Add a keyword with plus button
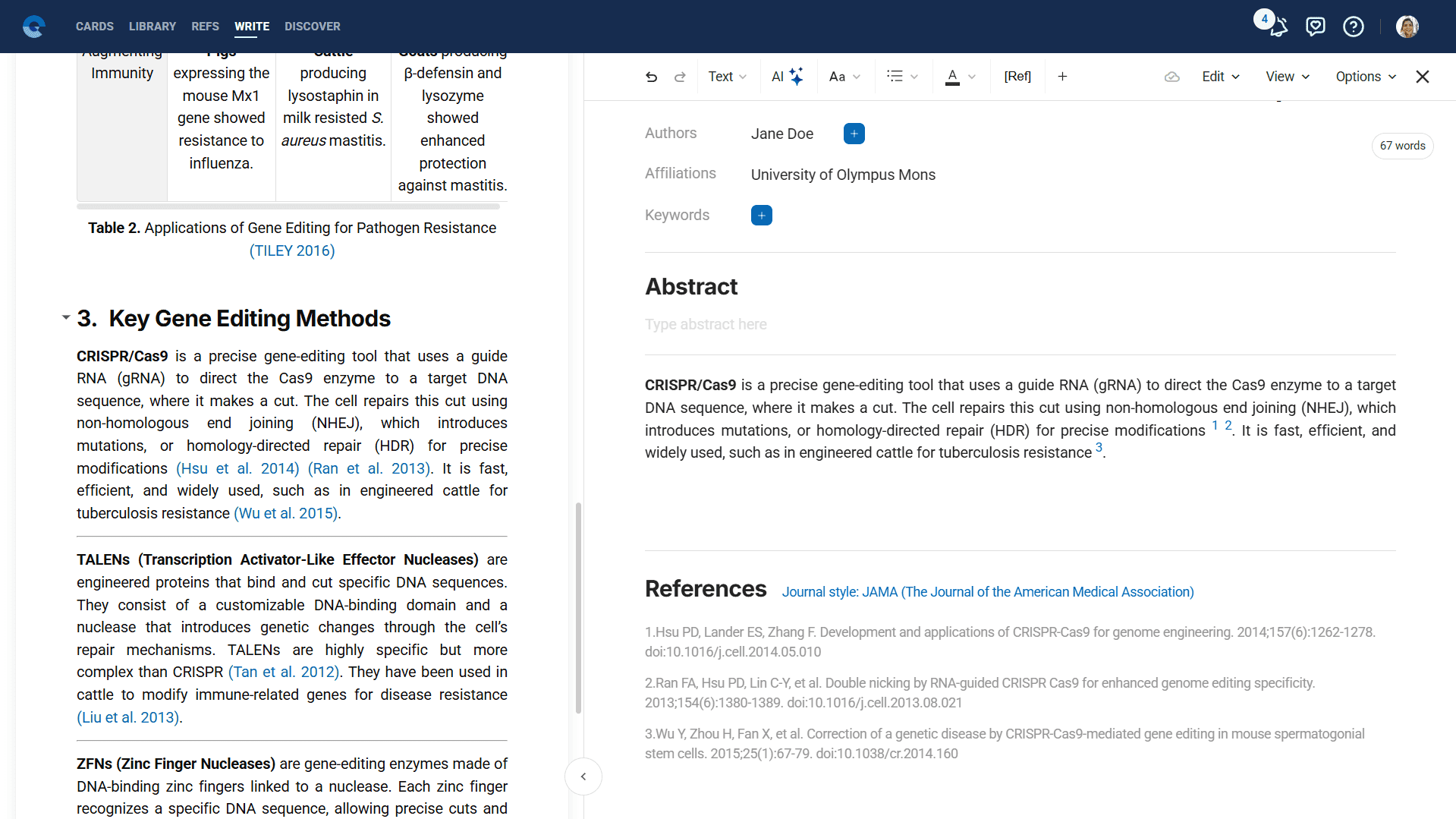 coord(761,216)
